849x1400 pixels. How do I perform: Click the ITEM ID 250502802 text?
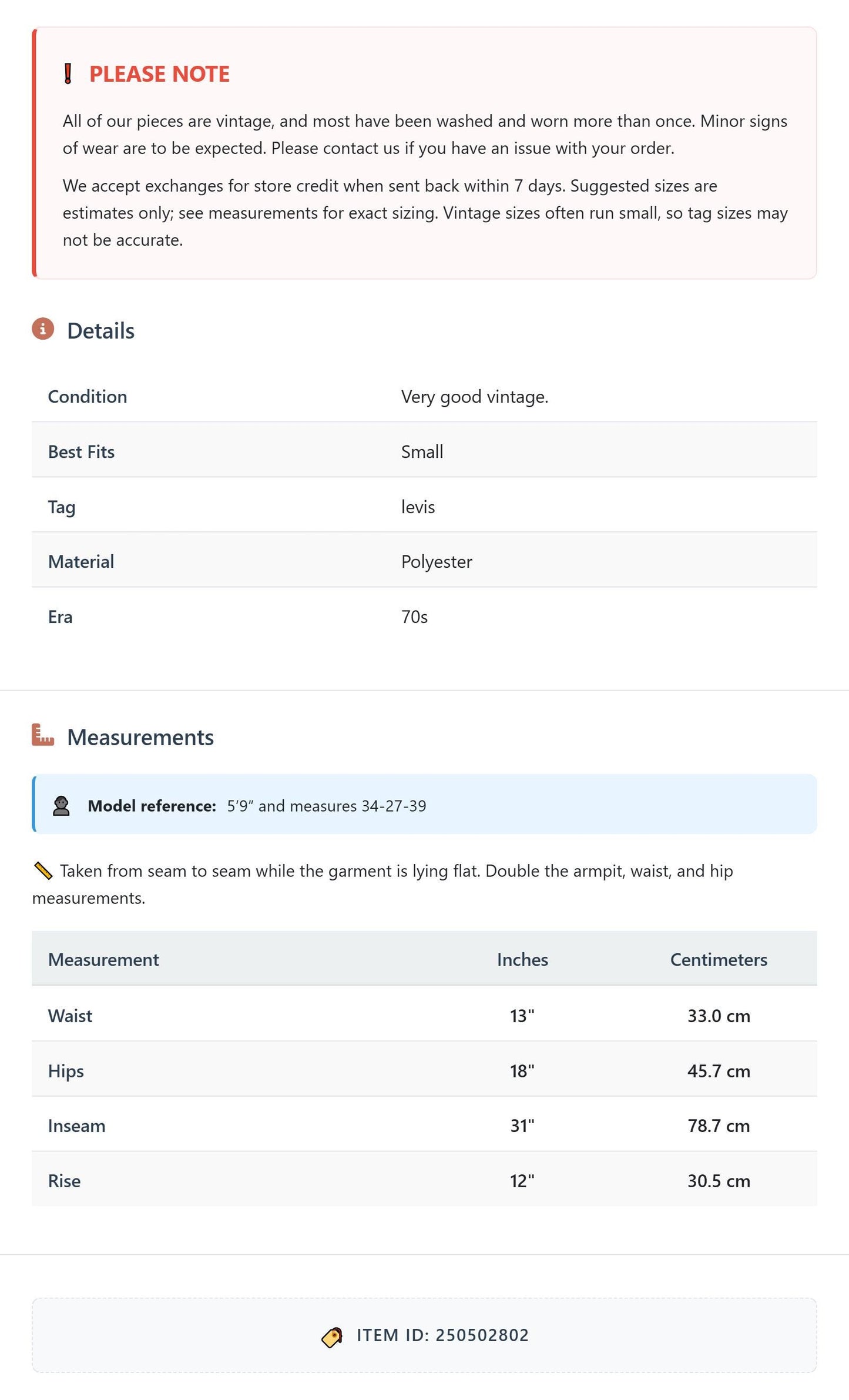[442, 1335]
